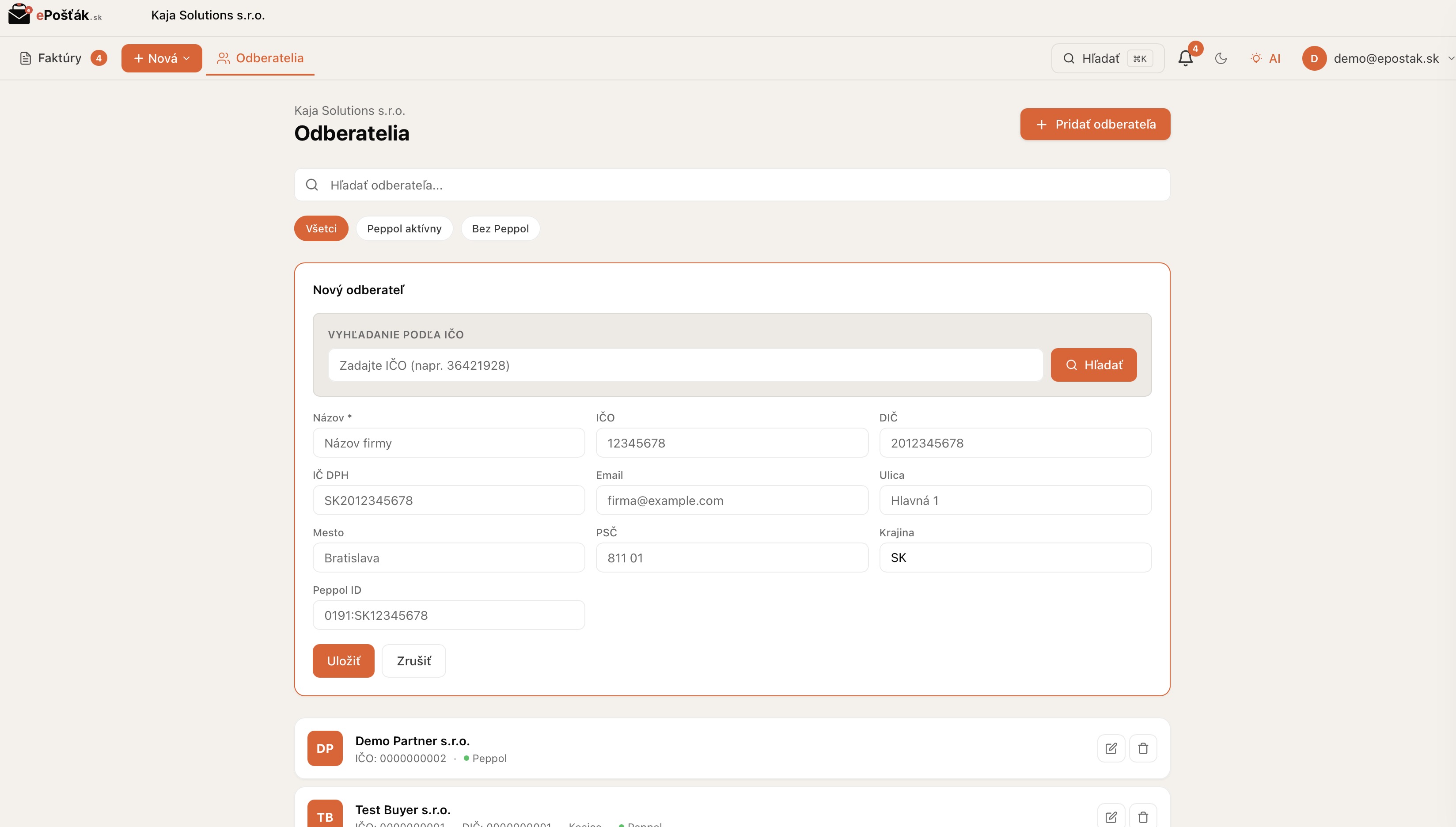Click the ePošťák logo icon
1456x827 pixels.
click(19, 14)
